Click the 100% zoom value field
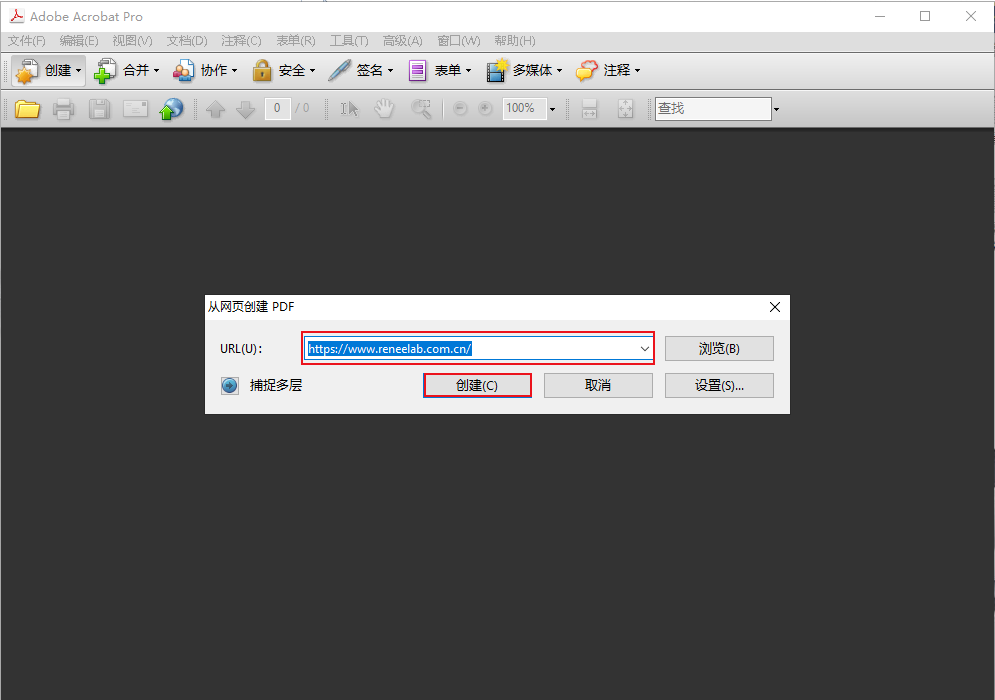995x700 pixels. tap(525, 109)
